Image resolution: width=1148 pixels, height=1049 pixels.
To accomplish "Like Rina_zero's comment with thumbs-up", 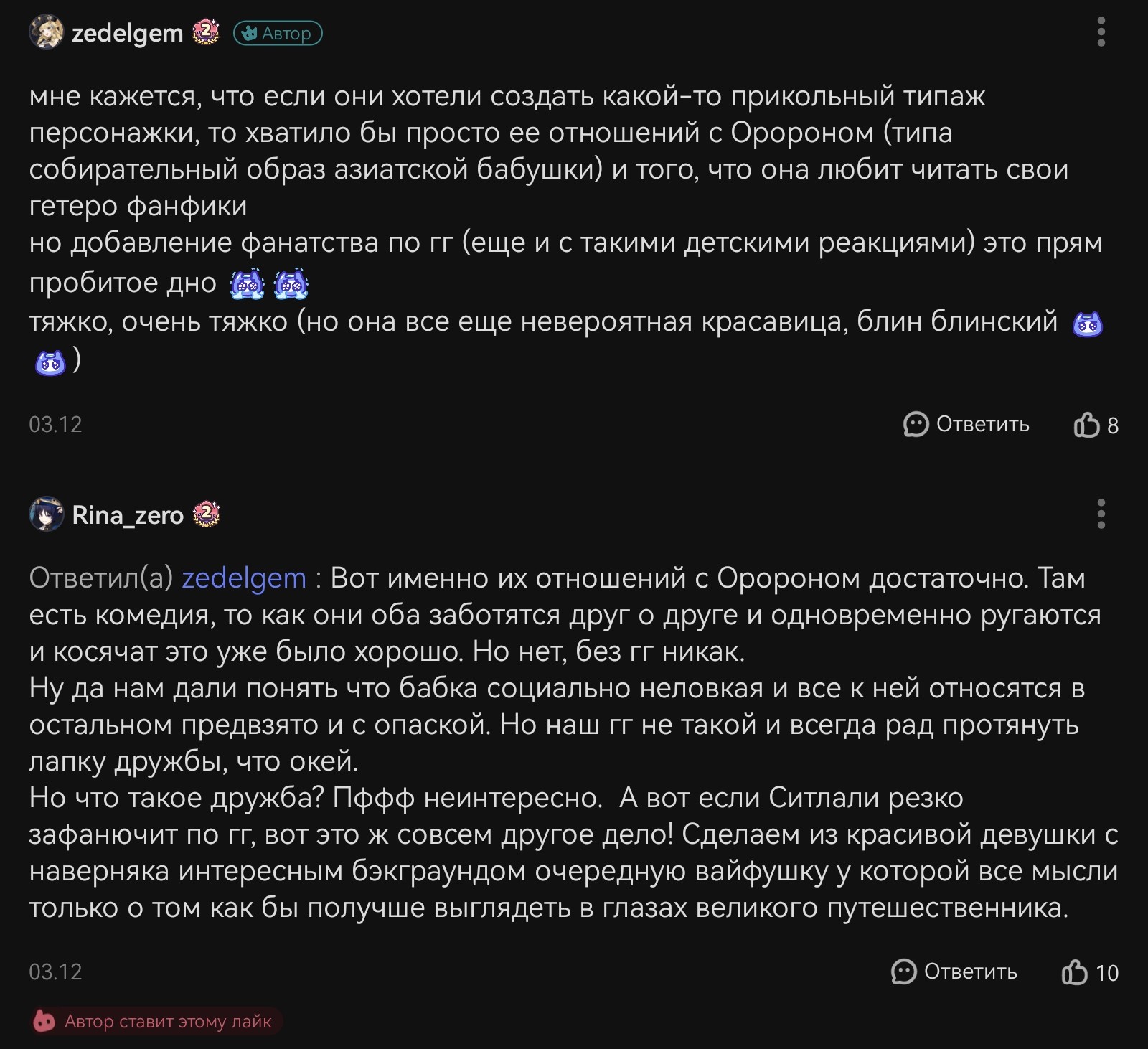I will (x=1075, y=972).
